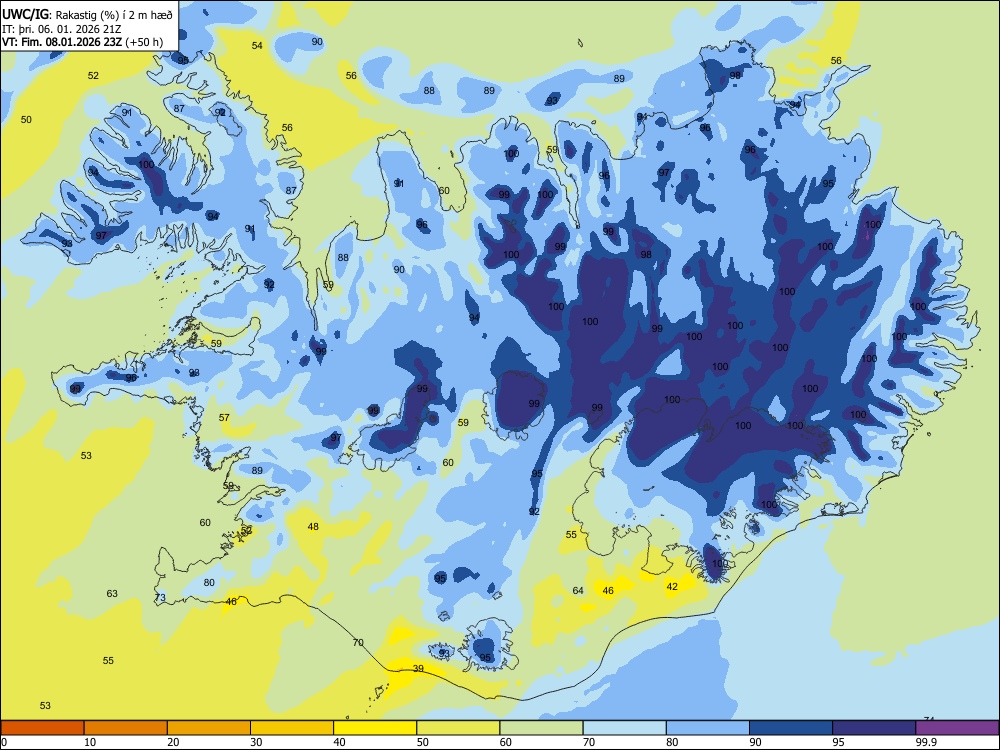
Task: Click the valid time line "VT: Fim. 08.01.2026 23Z"
Action: coord(62,42)
